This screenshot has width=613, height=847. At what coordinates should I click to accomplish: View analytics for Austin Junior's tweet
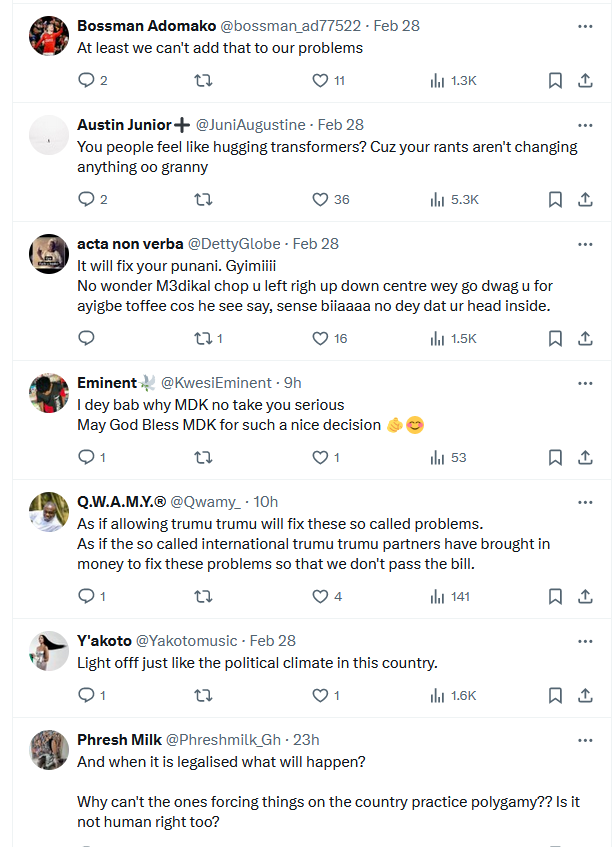coord(437,199)
